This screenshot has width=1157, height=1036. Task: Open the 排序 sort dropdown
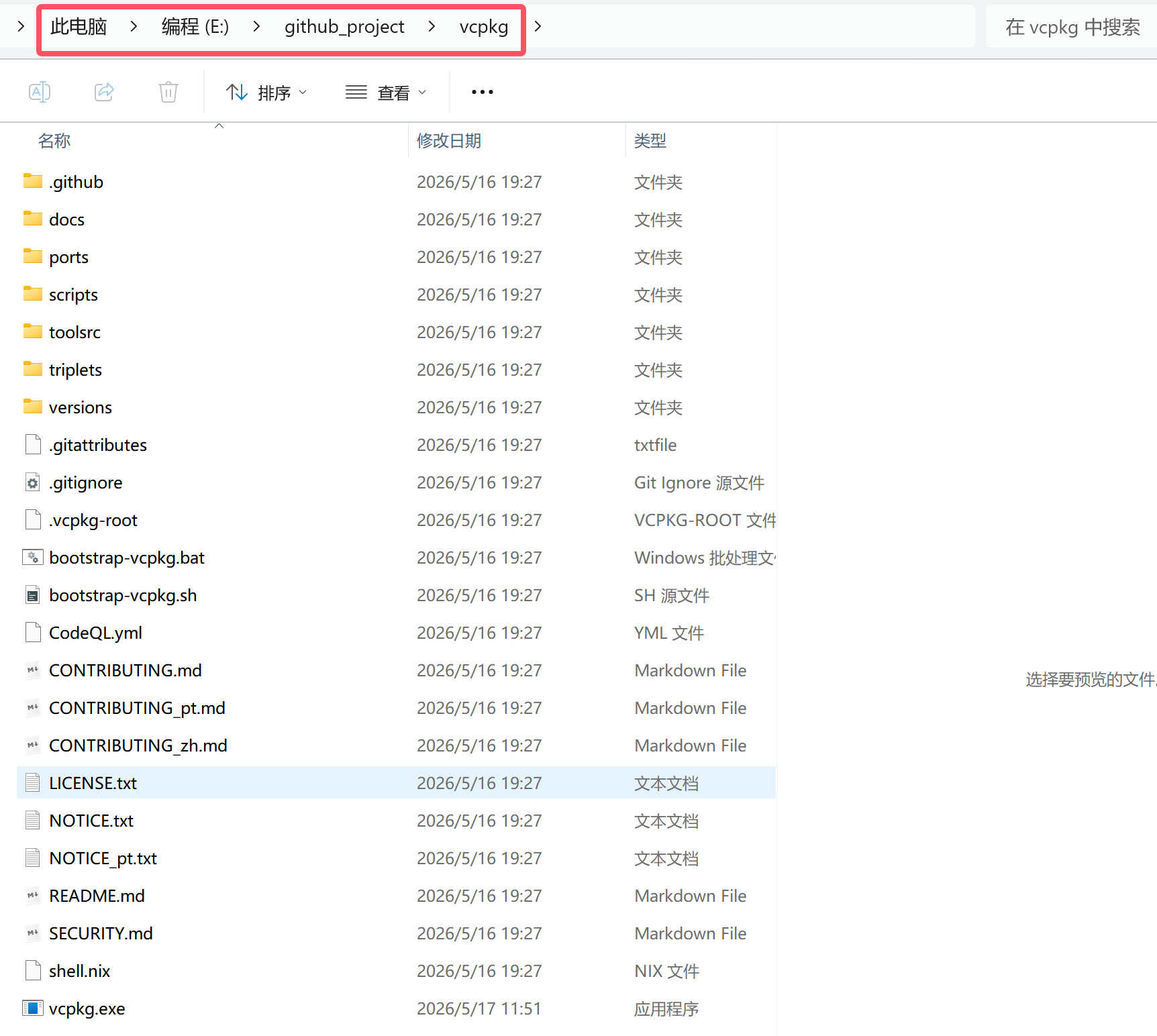point(266,92)
